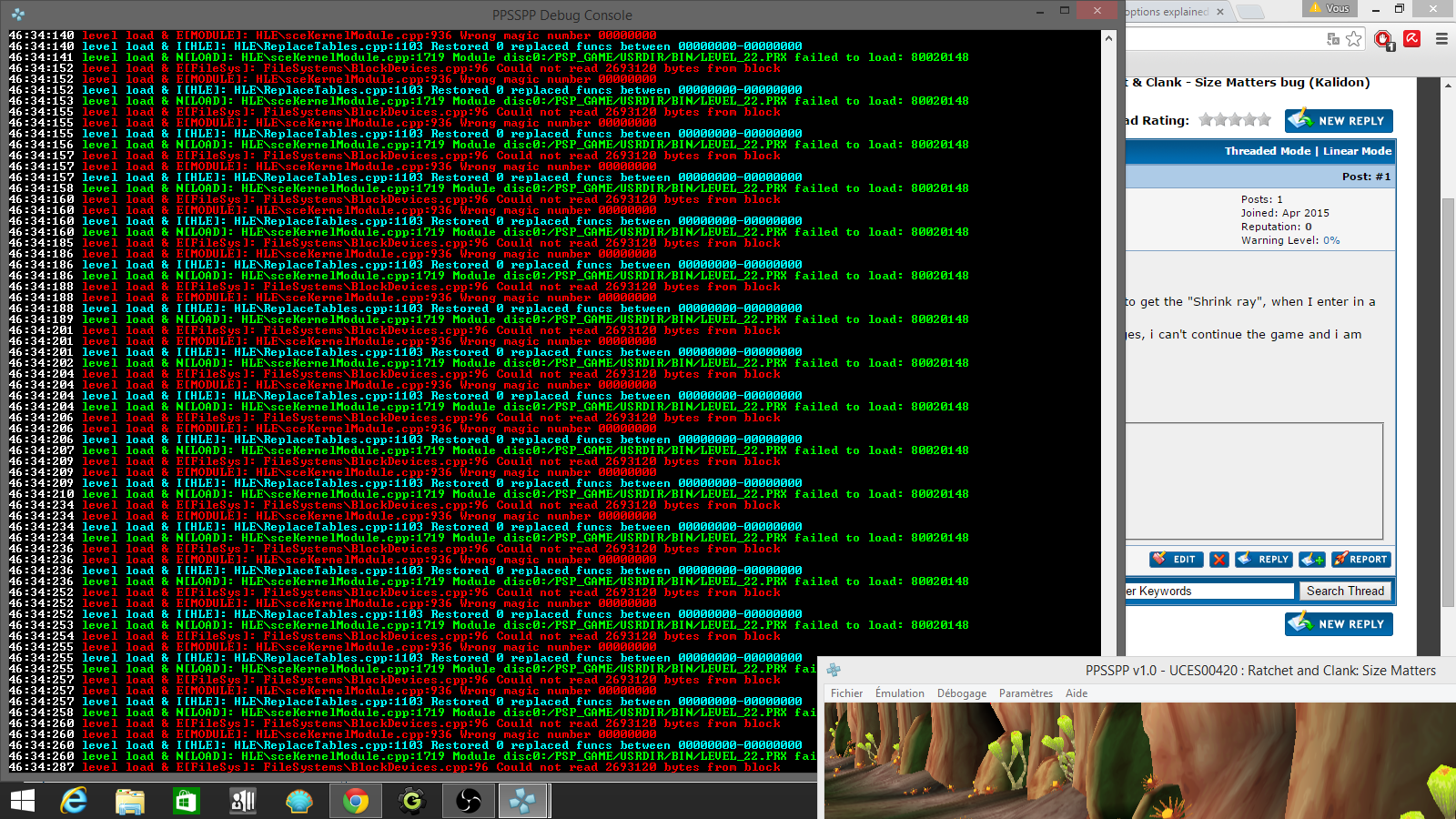Open the PPSSPP Debug Console system menu icon
This screenshot has height=819, width=1456.
[x=18, y=15]
